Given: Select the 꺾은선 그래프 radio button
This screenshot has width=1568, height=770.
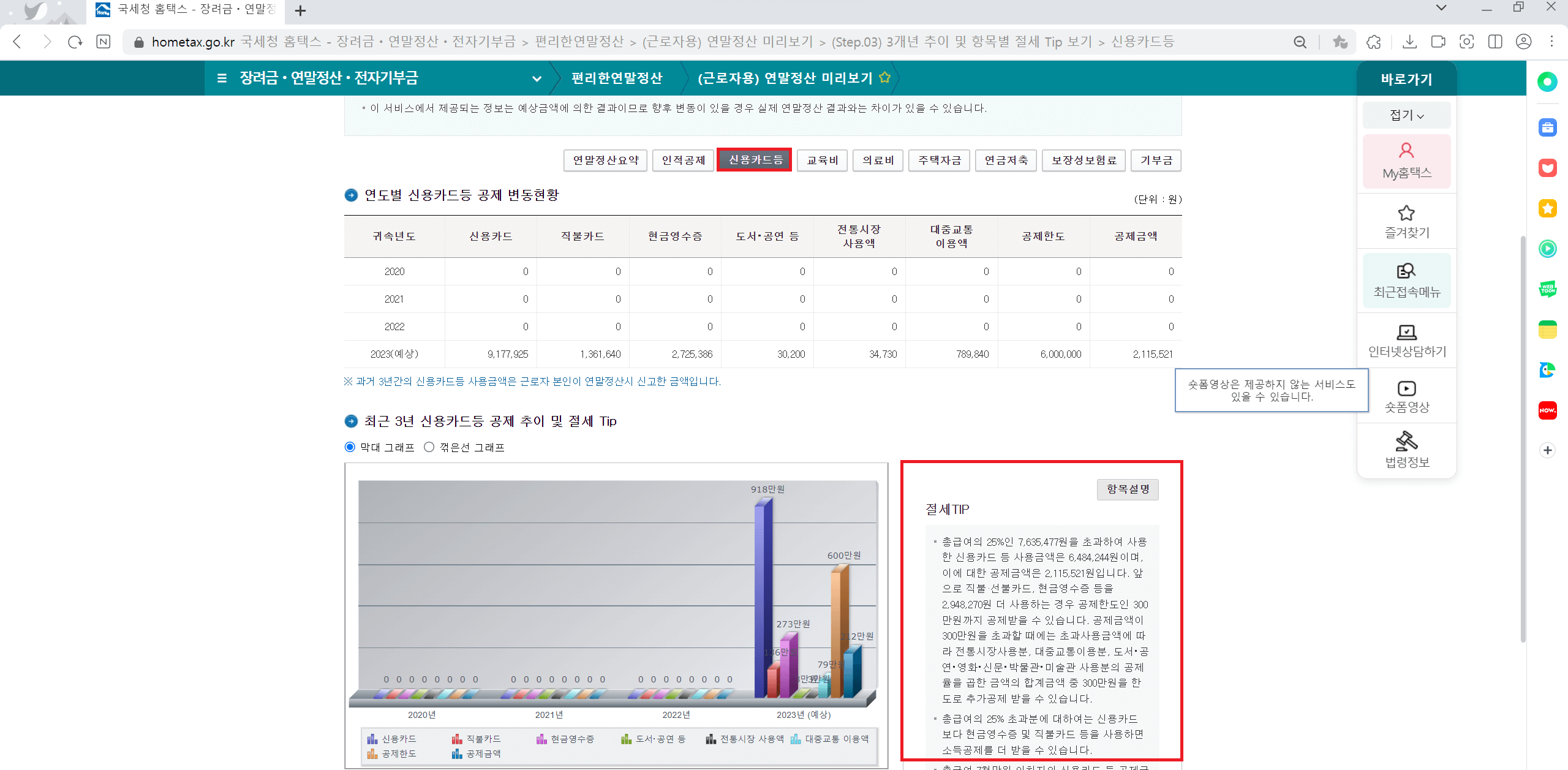Looking at the screenshot, I should (429, 447).
